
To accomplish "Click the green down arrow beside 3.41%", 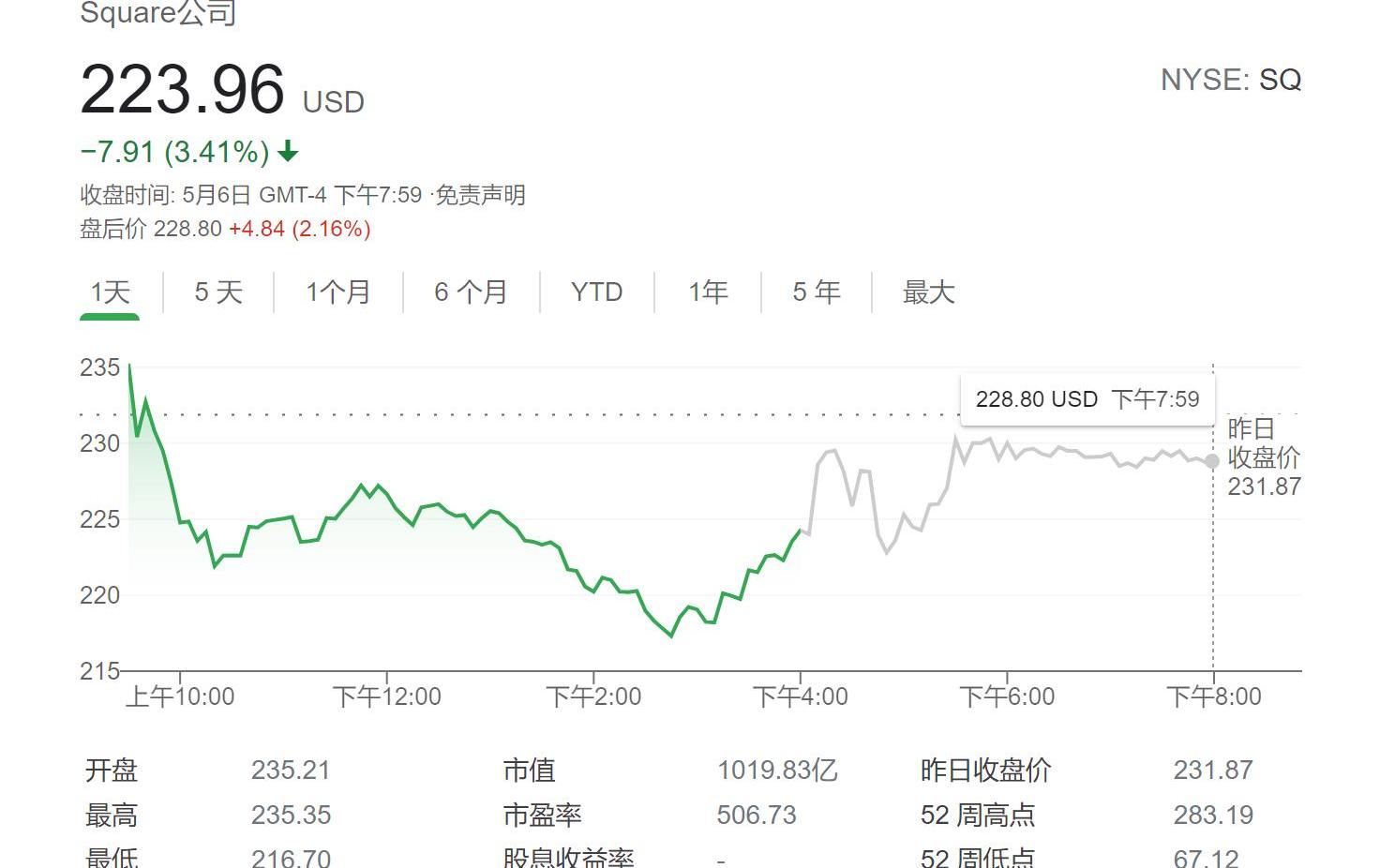I will (289, 151).
